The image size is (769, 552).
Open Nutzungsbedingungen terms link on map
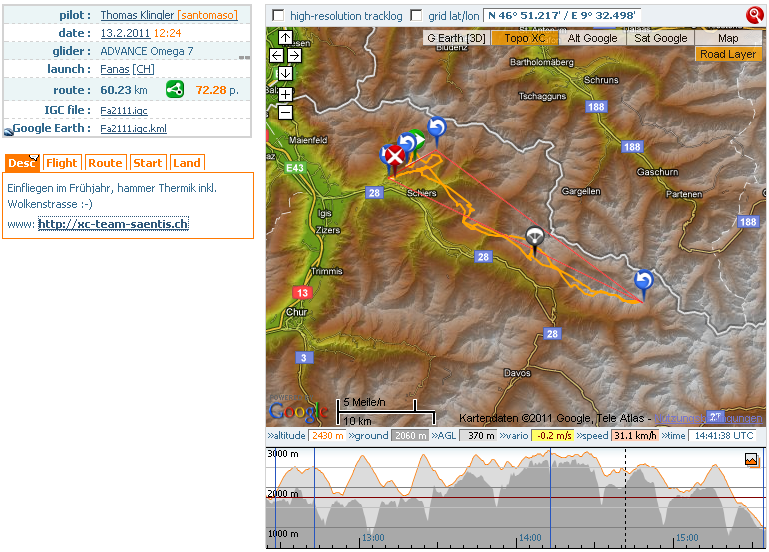pos(708,419)
